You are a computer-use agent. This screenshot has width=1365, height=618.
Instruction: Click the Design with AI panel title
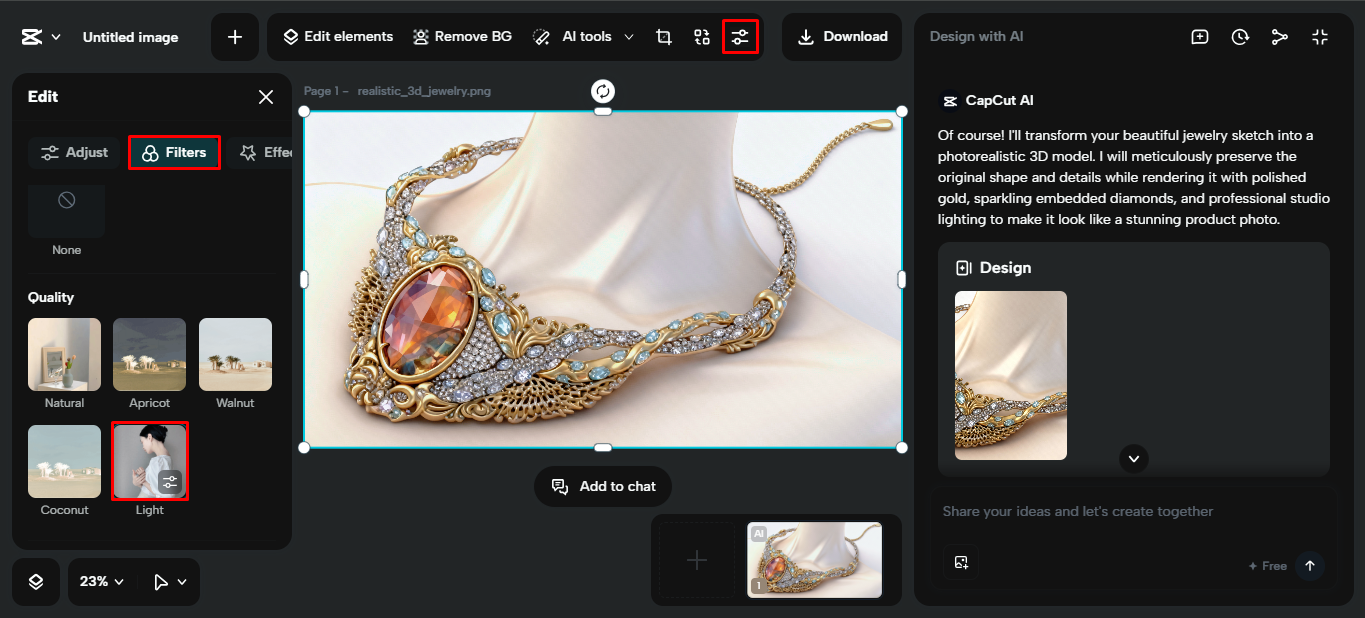tap(976, 37)
